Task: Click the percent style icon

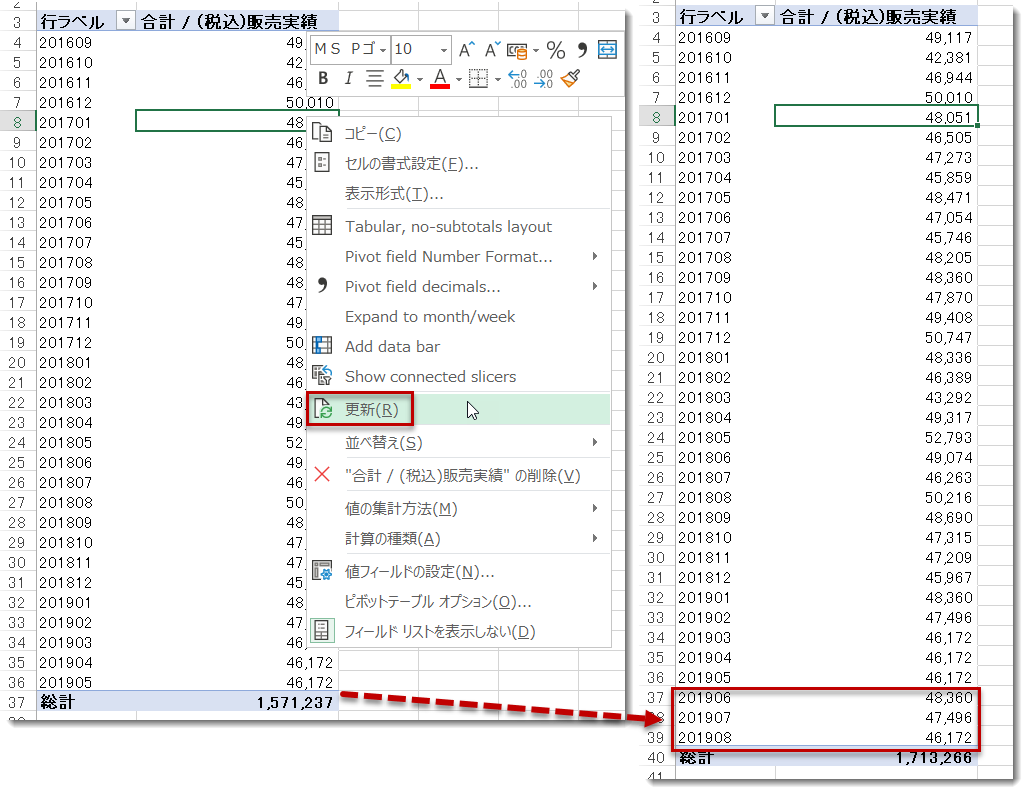Action: coord(556,50)
